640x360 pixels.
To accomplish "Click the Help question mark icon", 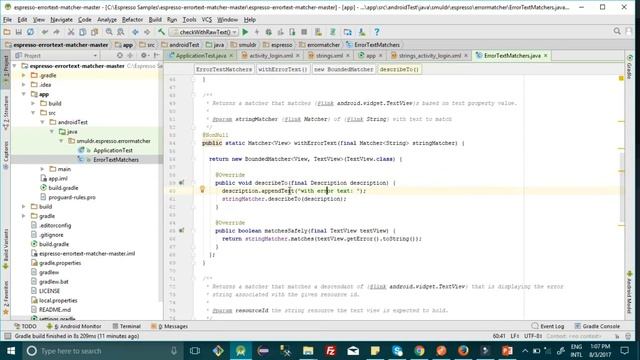I will [x=377, y=32].
